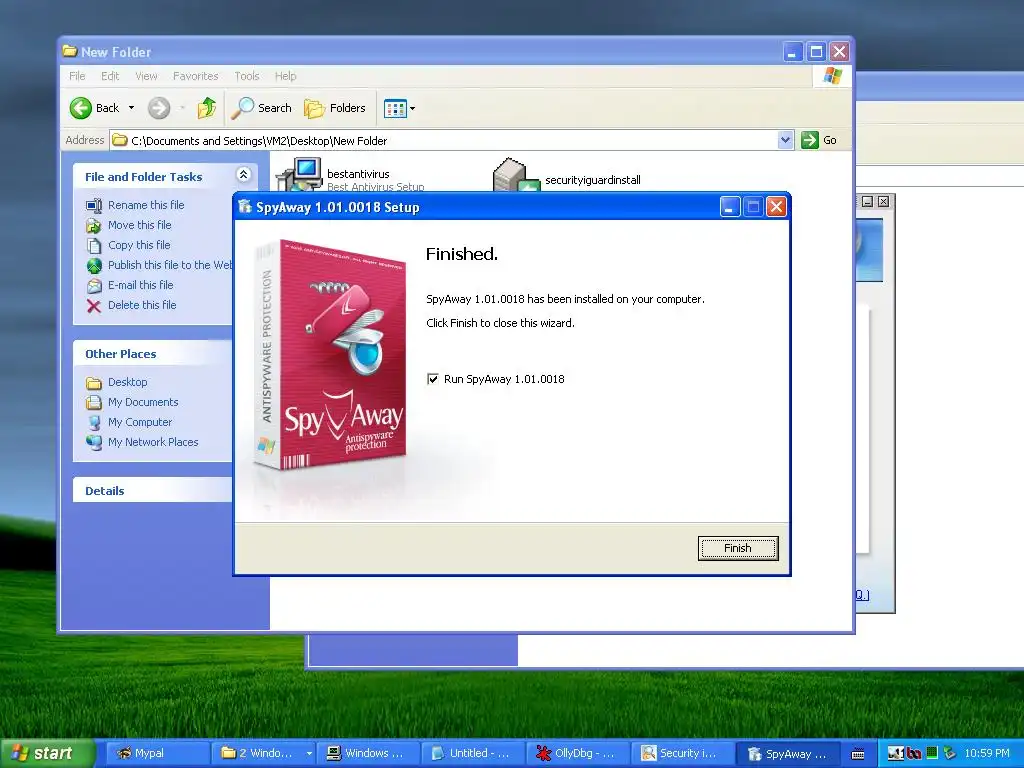Open My Network Places link
This screenshot has width=1024, height=768.
[x=153, y=442]
